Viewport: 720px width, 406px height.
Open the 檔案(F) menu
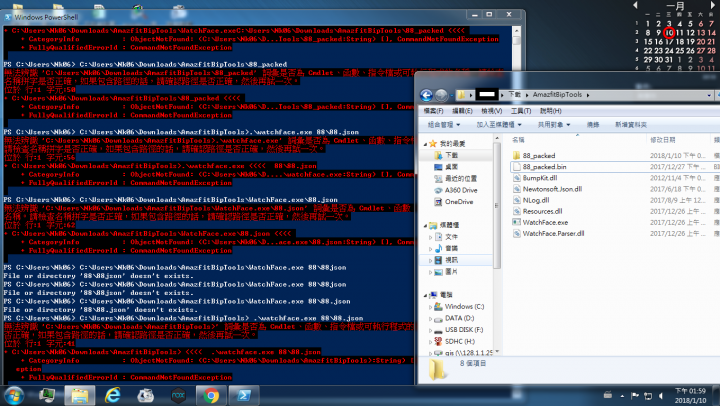[433, 111]
